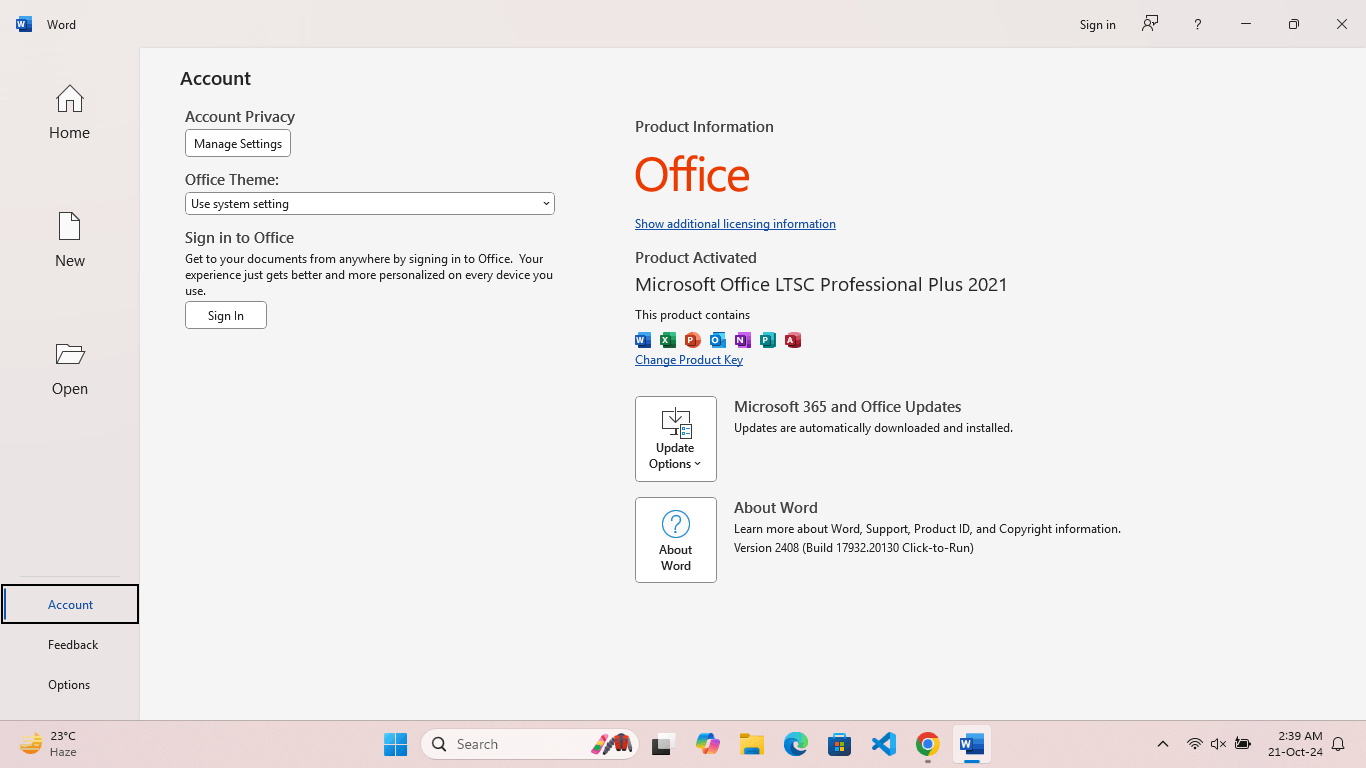Open the Windows Start menu
1366x768 pixels.
point(396,744)
